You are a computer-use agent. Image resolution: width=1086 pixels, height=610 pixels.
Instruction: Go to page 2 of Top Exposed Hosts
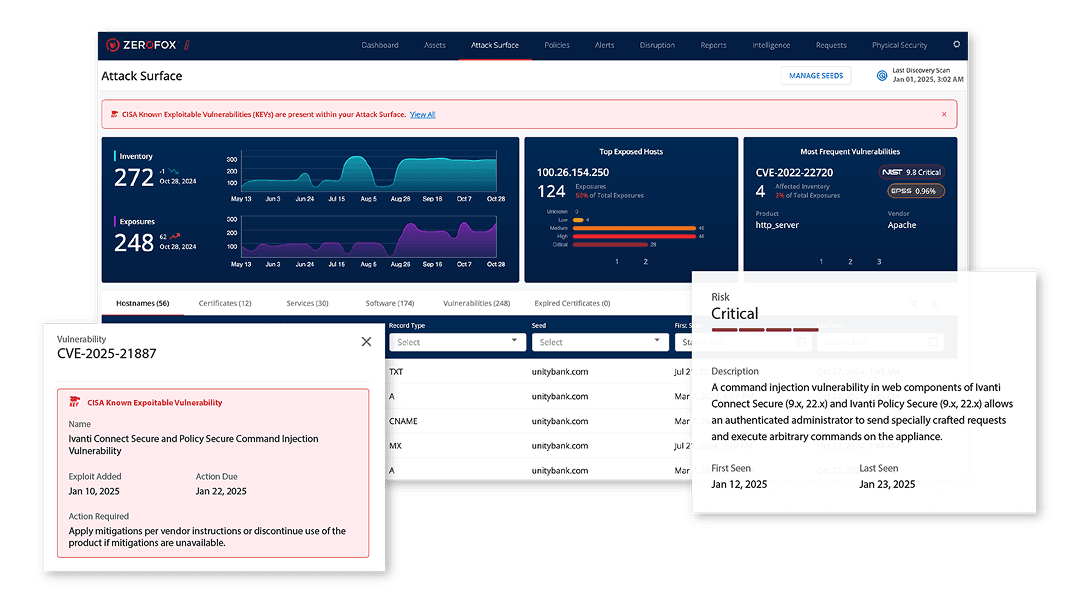click(645, 262)
